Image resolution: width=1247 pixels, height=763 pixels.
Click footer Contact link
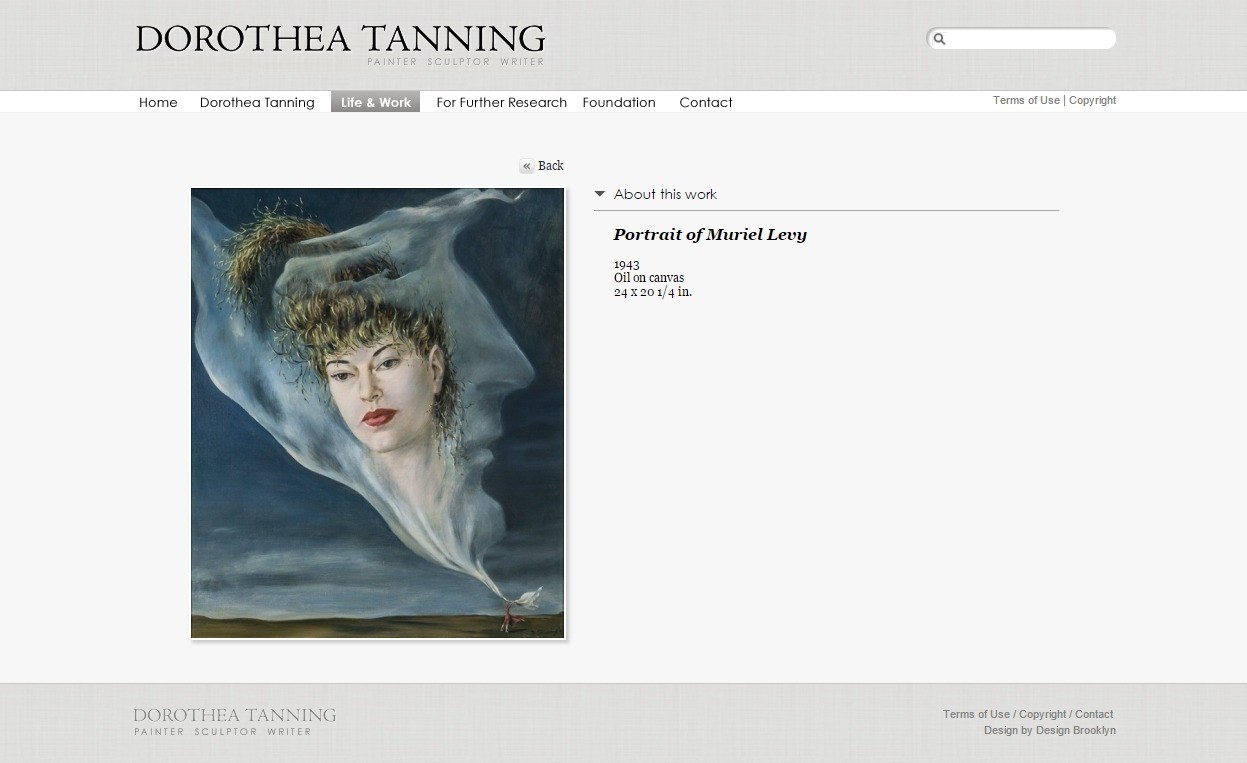click(1094, 714)
